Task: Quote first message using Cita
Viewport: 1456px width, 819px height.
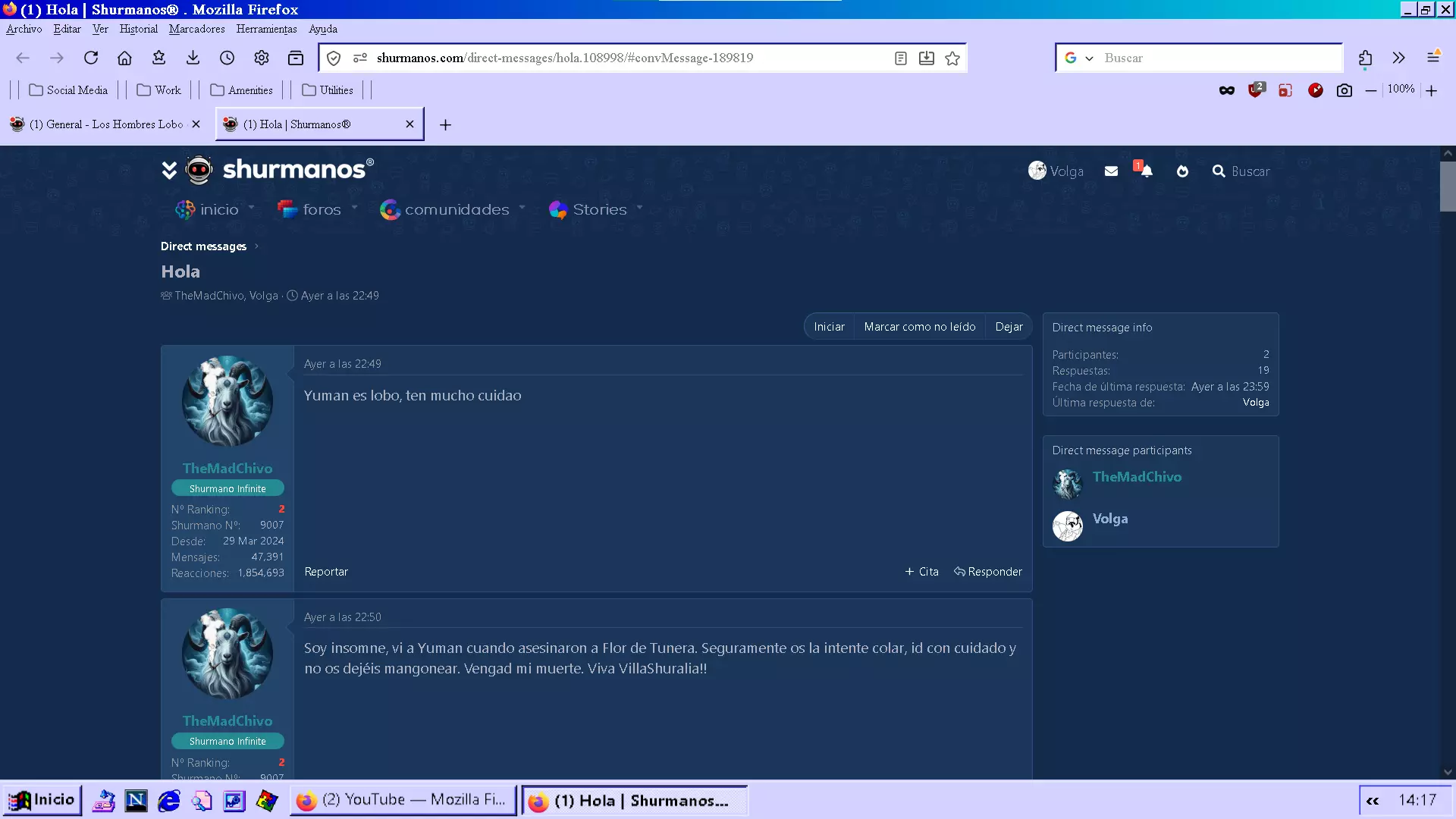Action: click(x=921, y=572)
